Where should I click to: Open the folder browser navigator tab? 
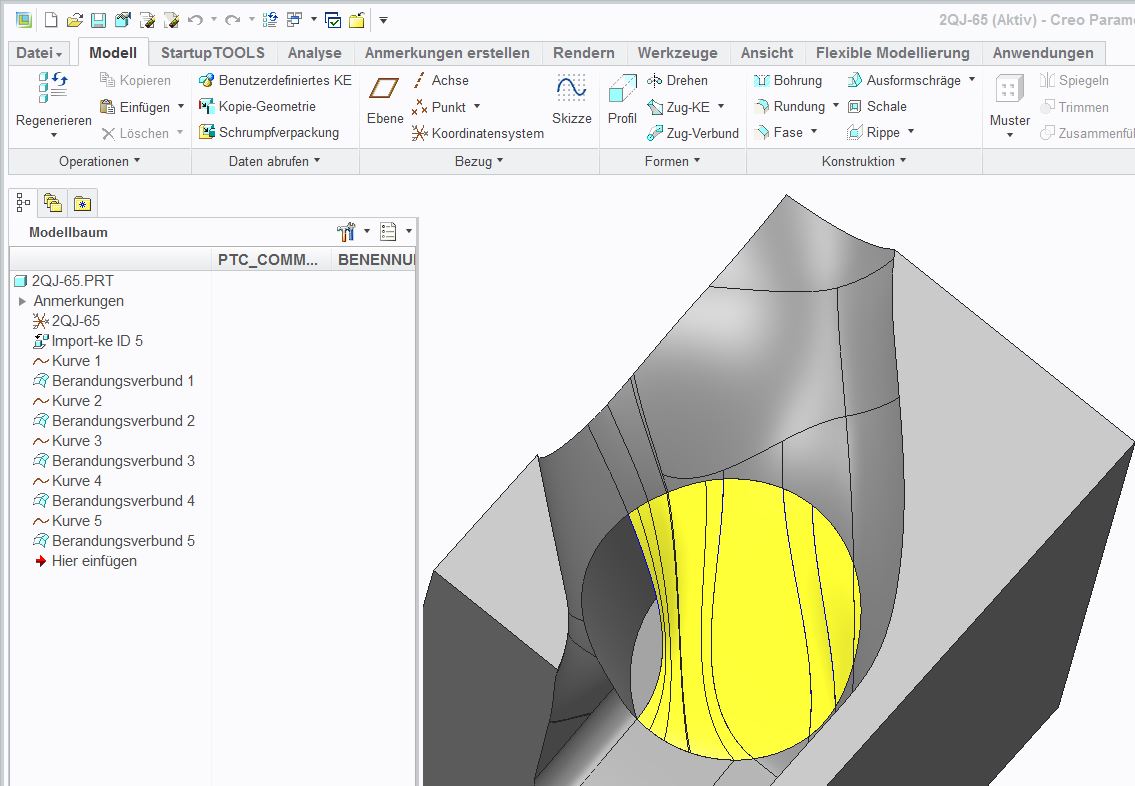point(53,203)
